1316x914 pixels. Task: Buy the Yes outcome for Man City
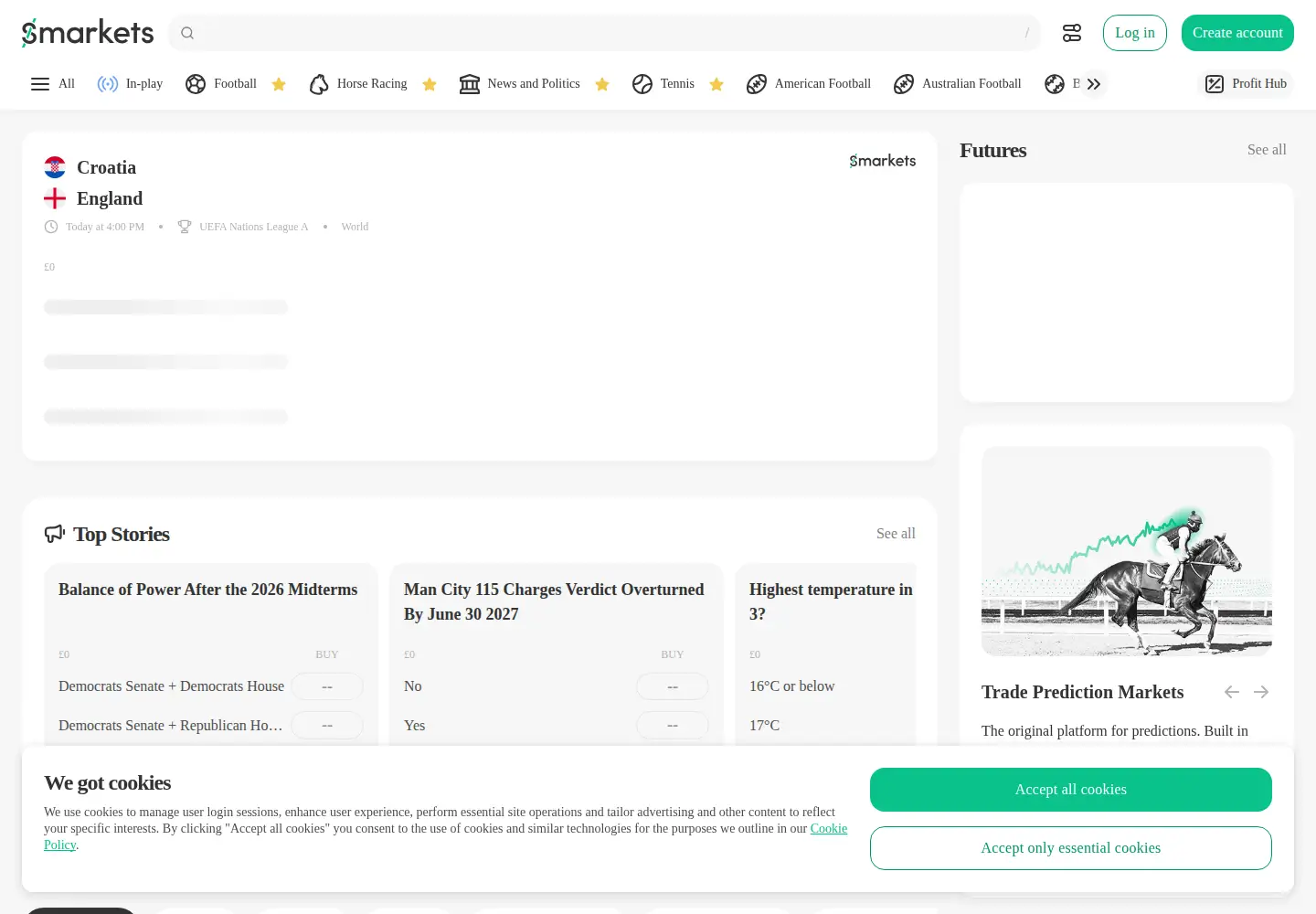tap(673, 726)
